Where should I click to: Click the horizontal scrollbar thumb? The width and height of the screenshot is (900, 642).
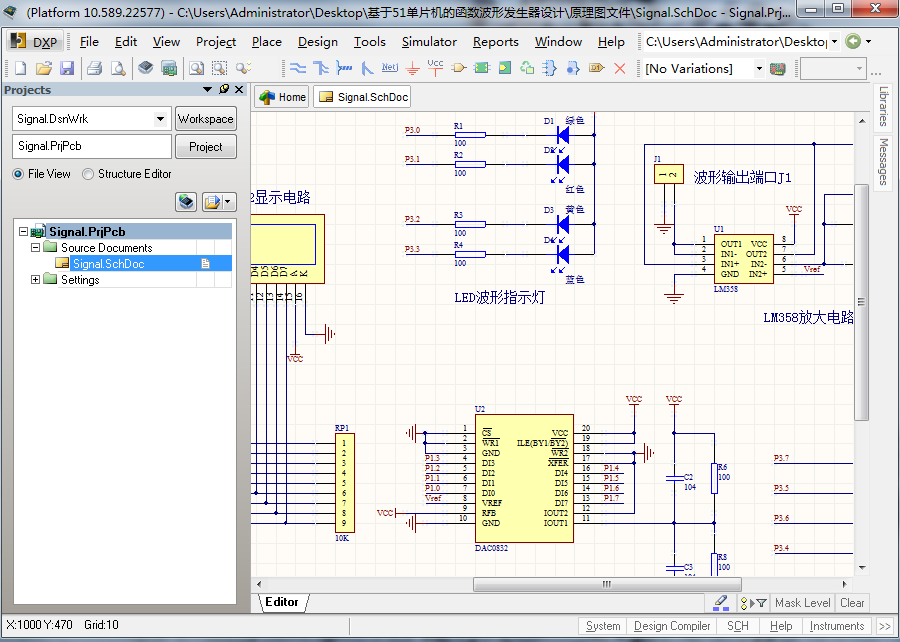(606, 584)
